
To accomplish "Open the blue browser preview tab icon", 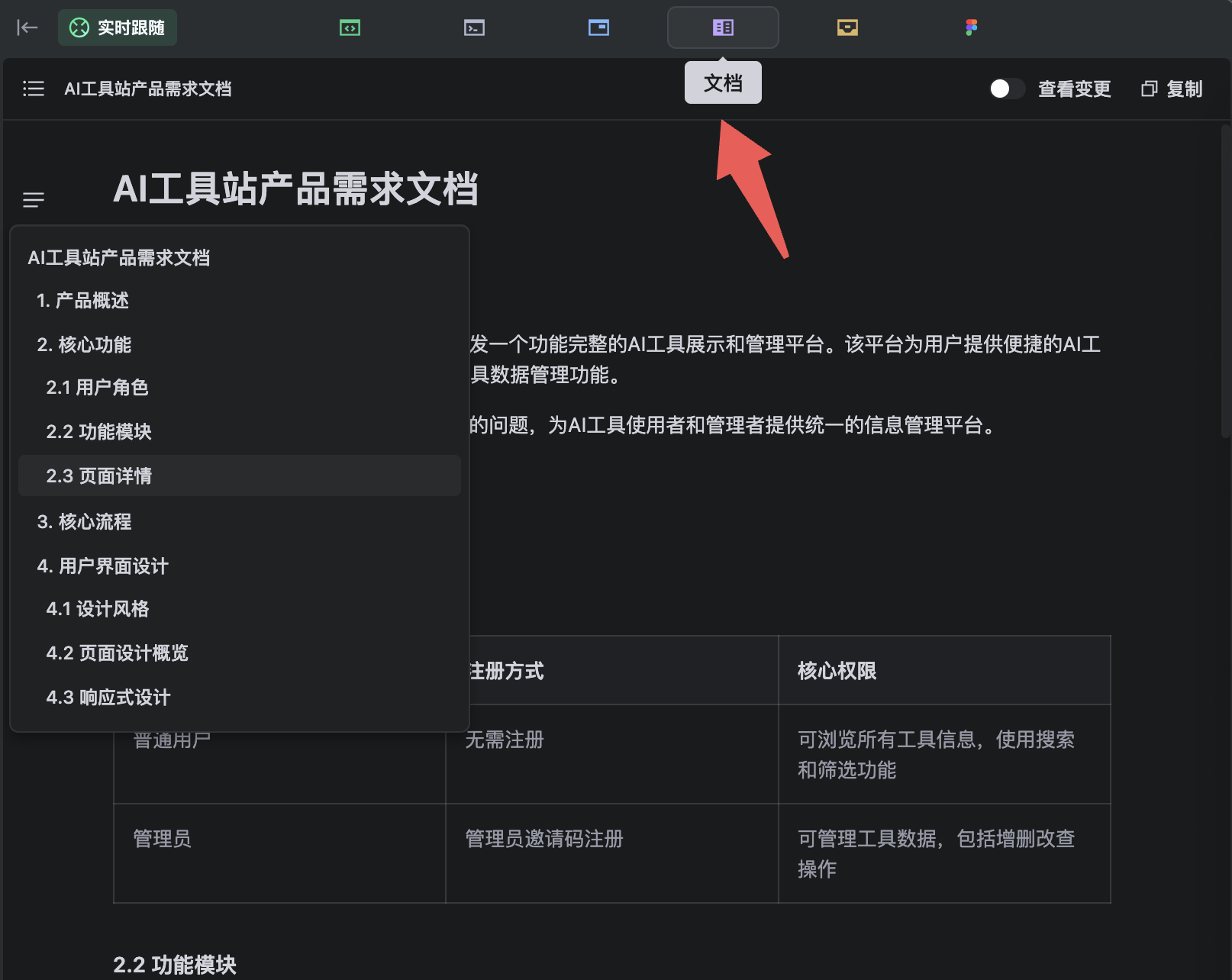I will click(x=598, y=28).
